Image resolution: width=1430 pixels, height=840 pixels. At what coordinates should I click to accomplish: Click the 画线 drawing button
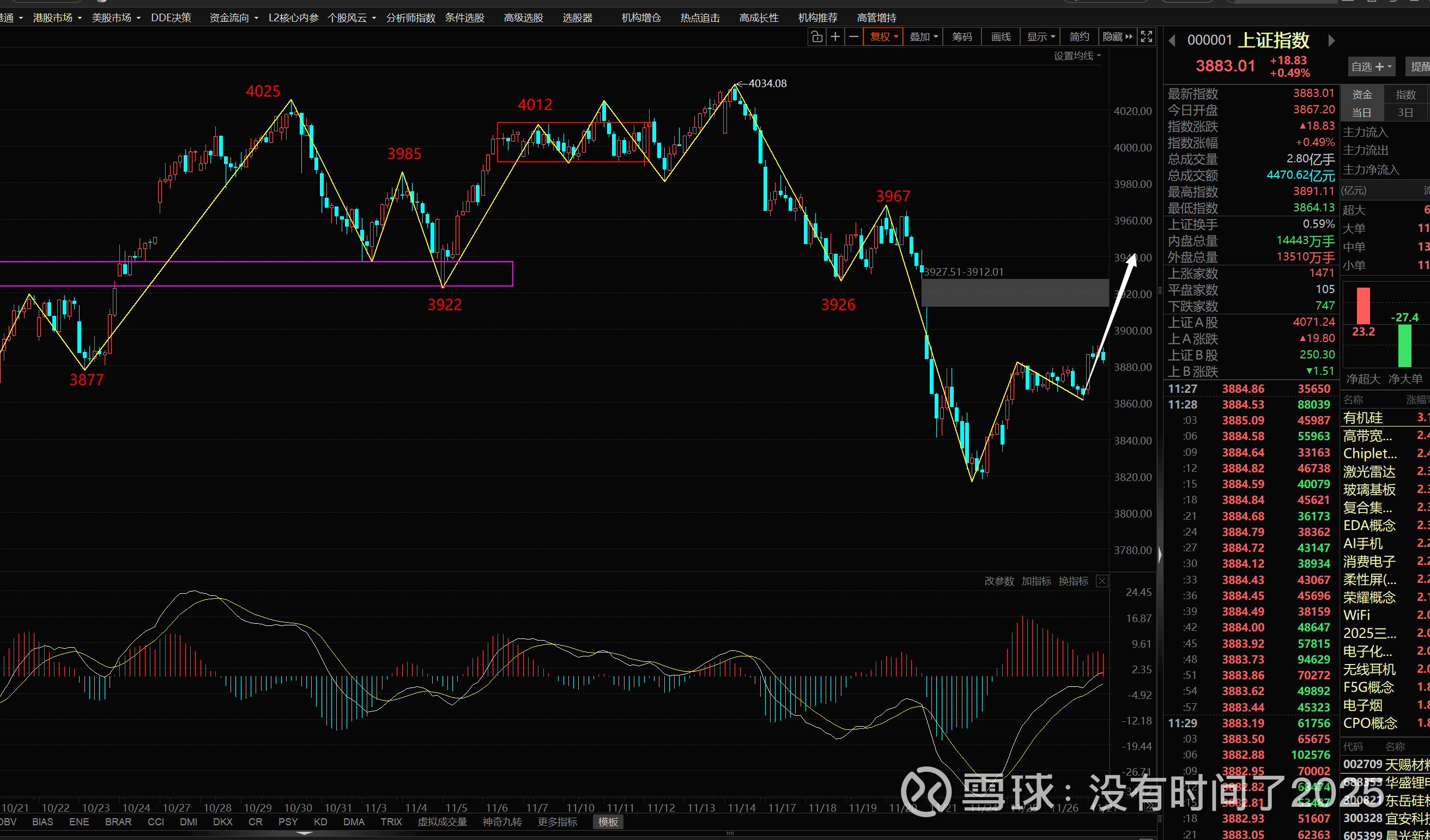pyautogui.click(x=1001, y=37)
